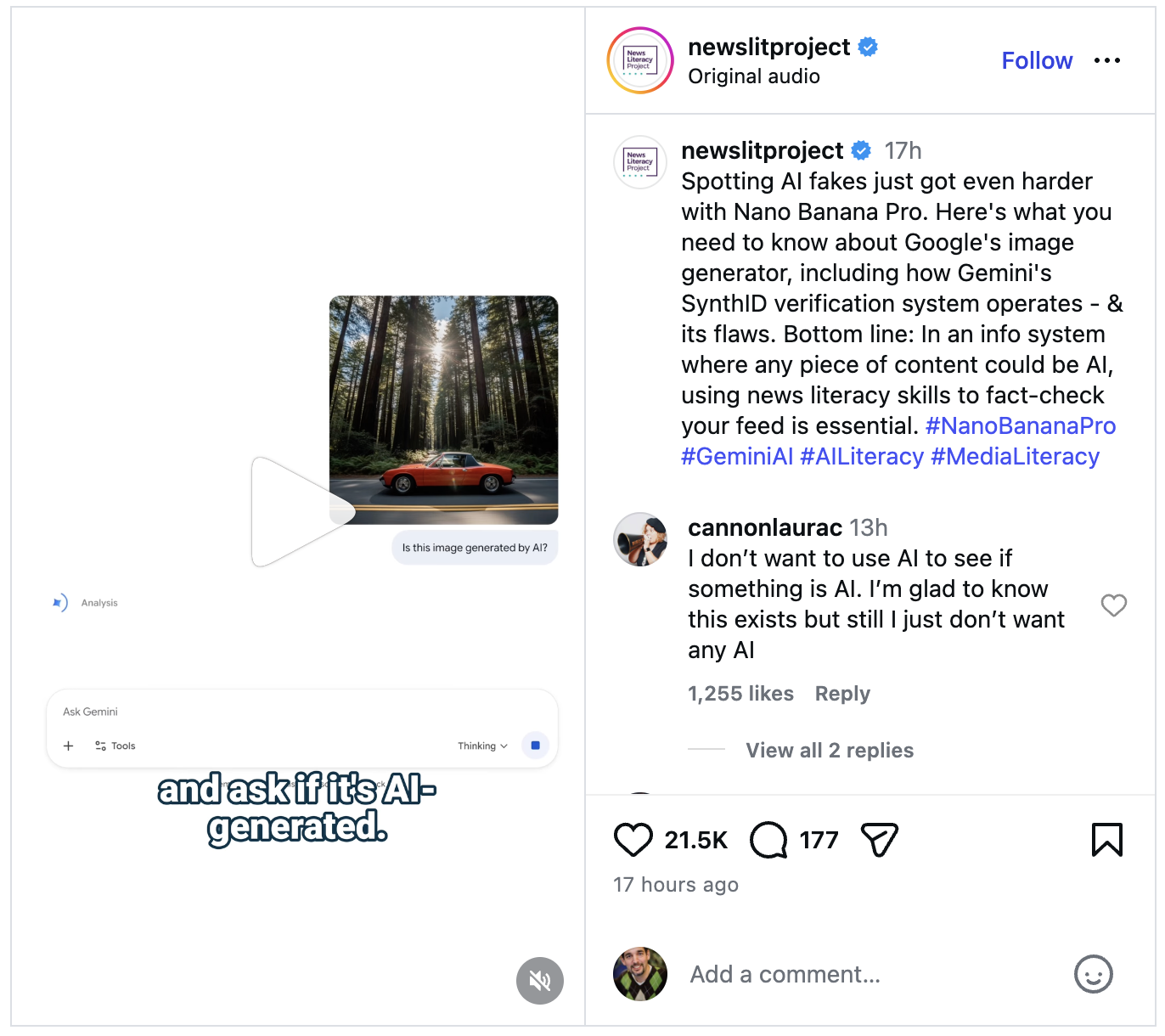View cannonlaurac's profile picture
1165x1036 pixels.
tap(640, 539)
